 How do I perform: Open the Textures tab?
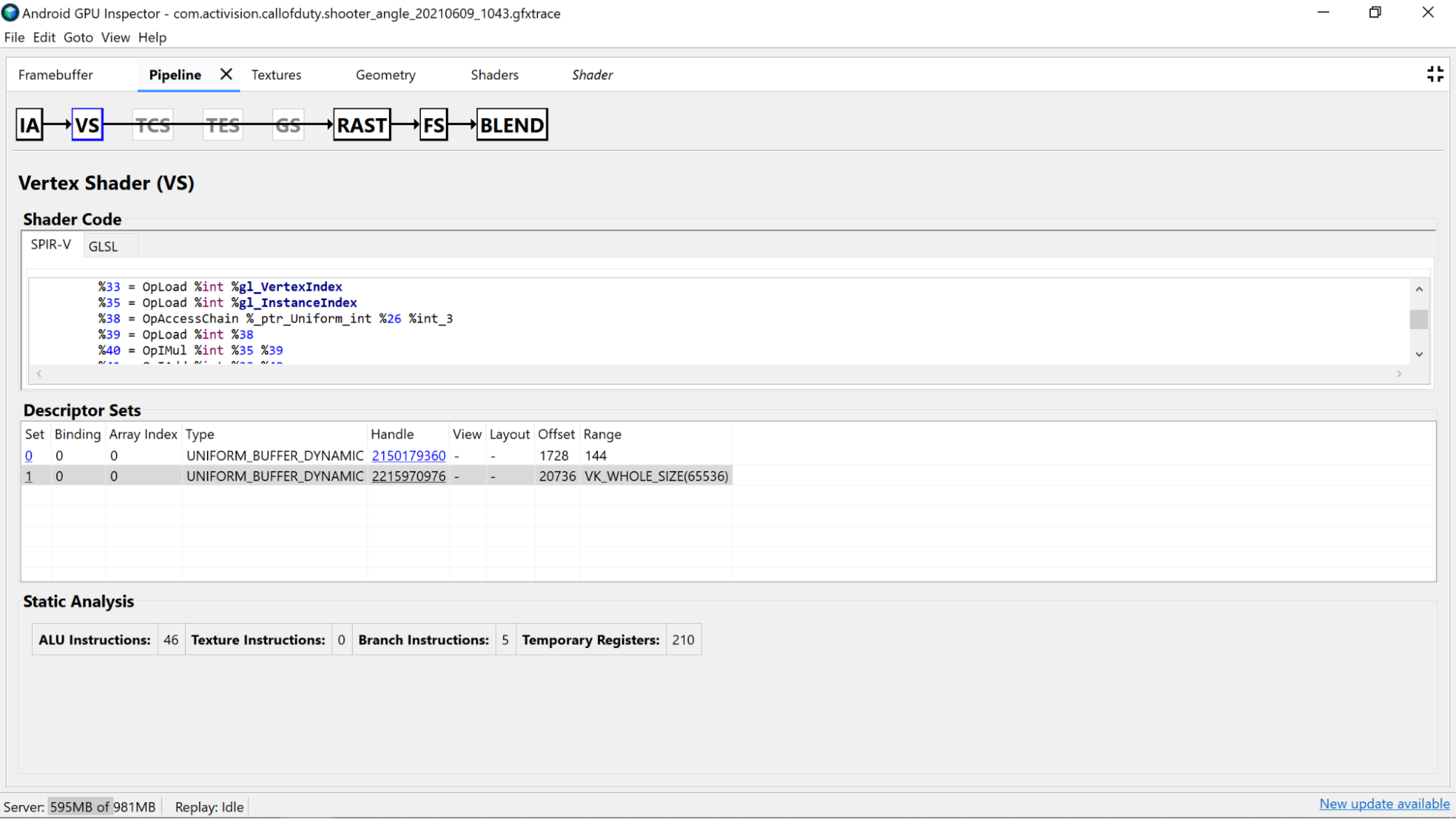(x=276, y=74)
